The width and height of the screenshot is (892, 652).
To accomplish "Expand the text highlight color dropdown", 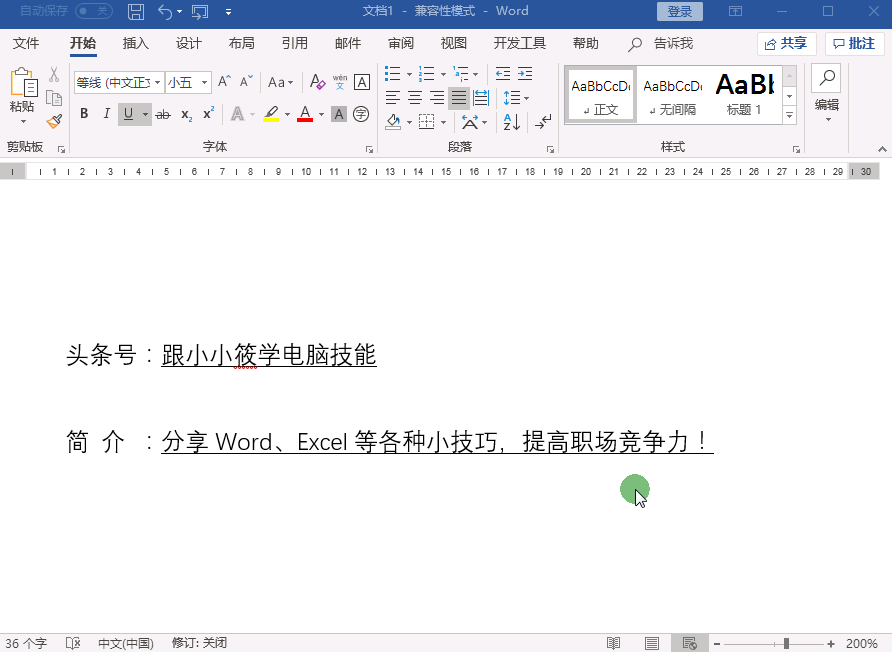I will click(x=286, y=115).
